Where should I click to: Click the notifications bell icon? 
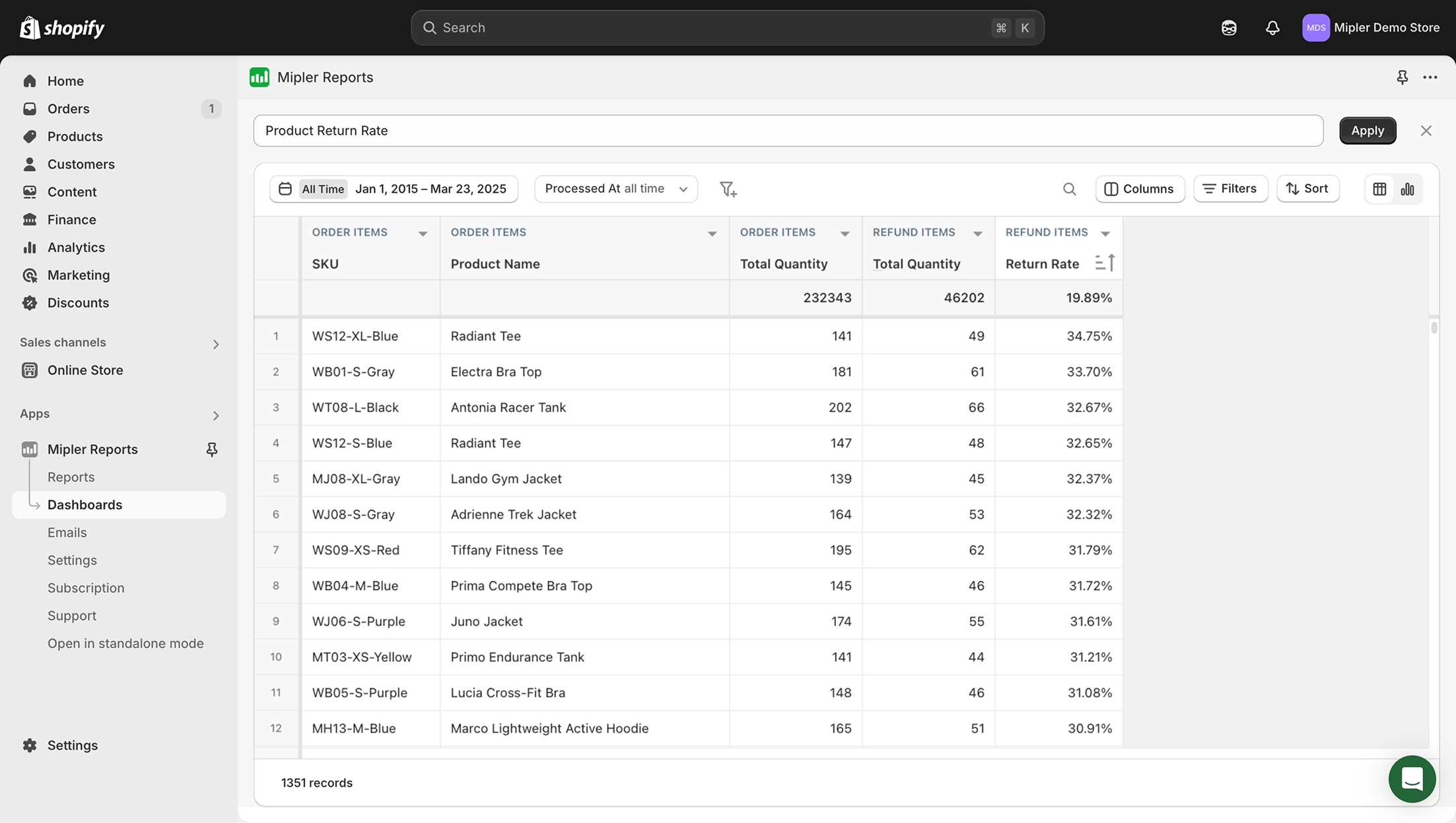pos(1272,28)
